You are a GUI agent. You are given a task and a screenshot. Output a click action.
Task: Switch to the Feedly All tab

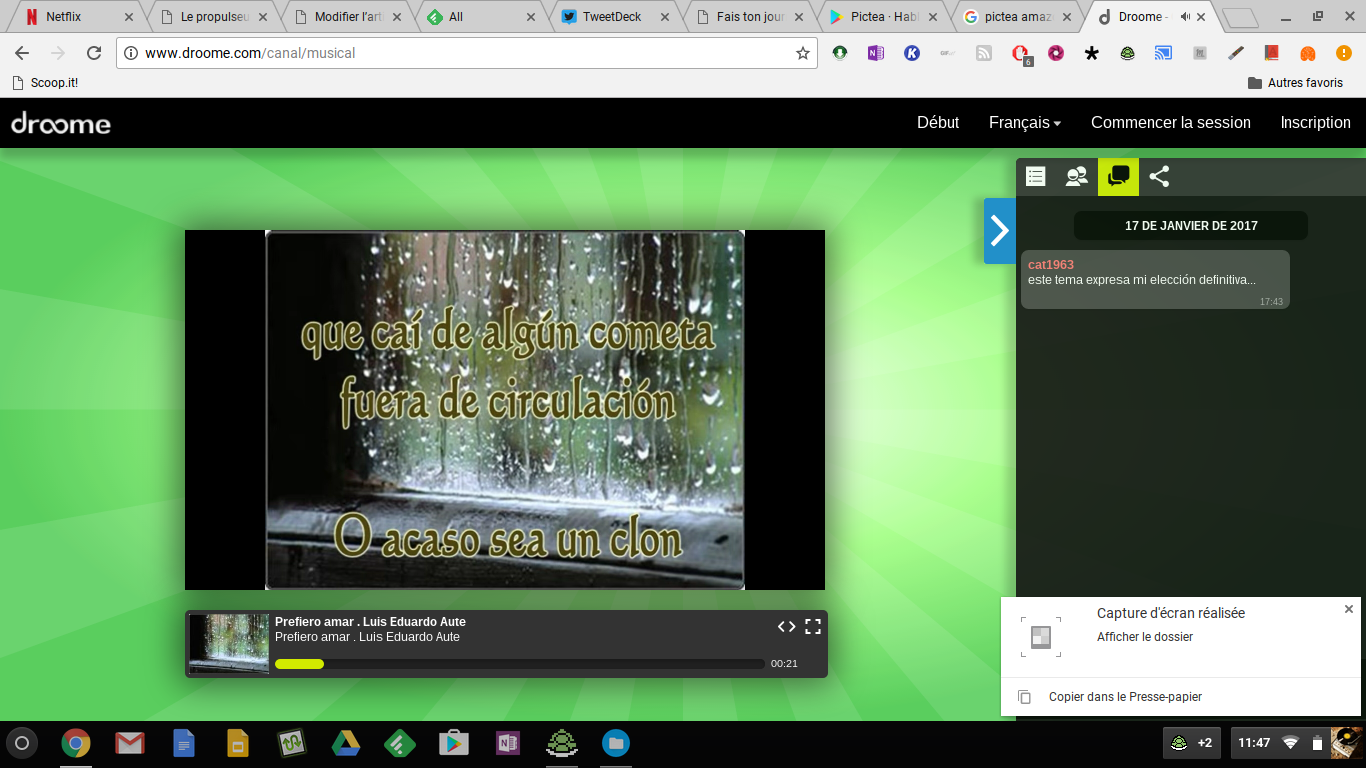(x=480, y=17)
